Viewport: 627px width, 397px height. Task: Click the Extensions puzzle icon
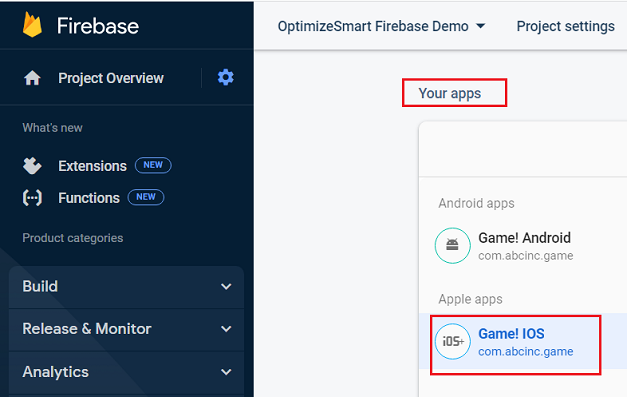32,166
